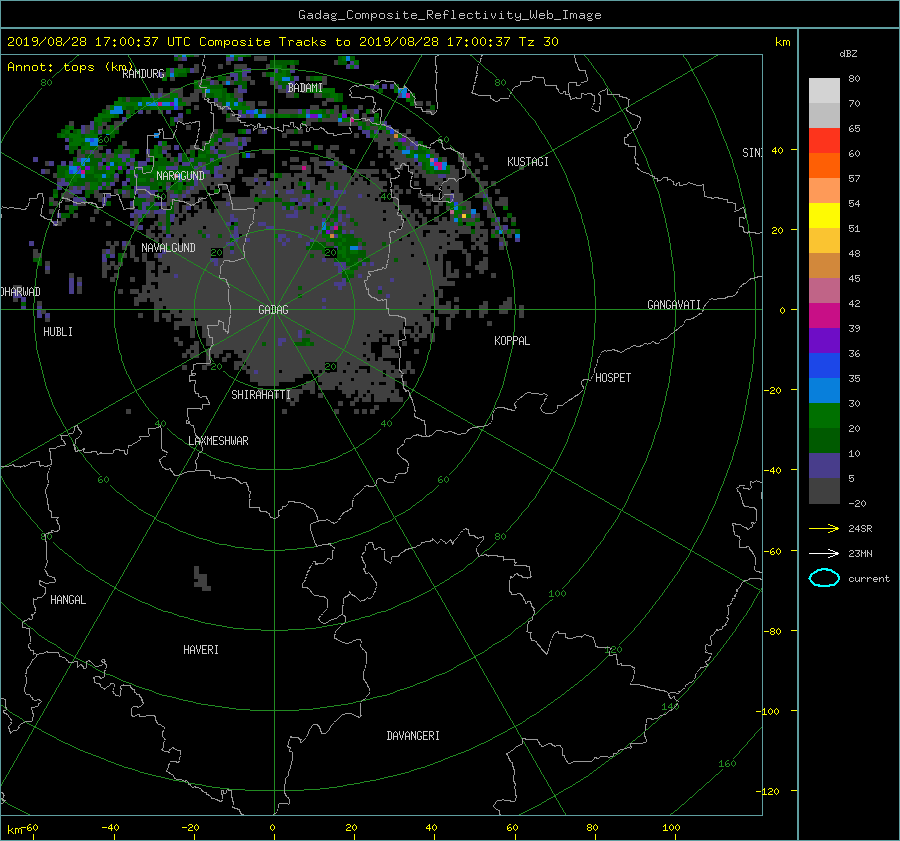This screenshot has width=900, height=841.
Task: Click the '48' dBZ legend value
Action: pos(854,254)
